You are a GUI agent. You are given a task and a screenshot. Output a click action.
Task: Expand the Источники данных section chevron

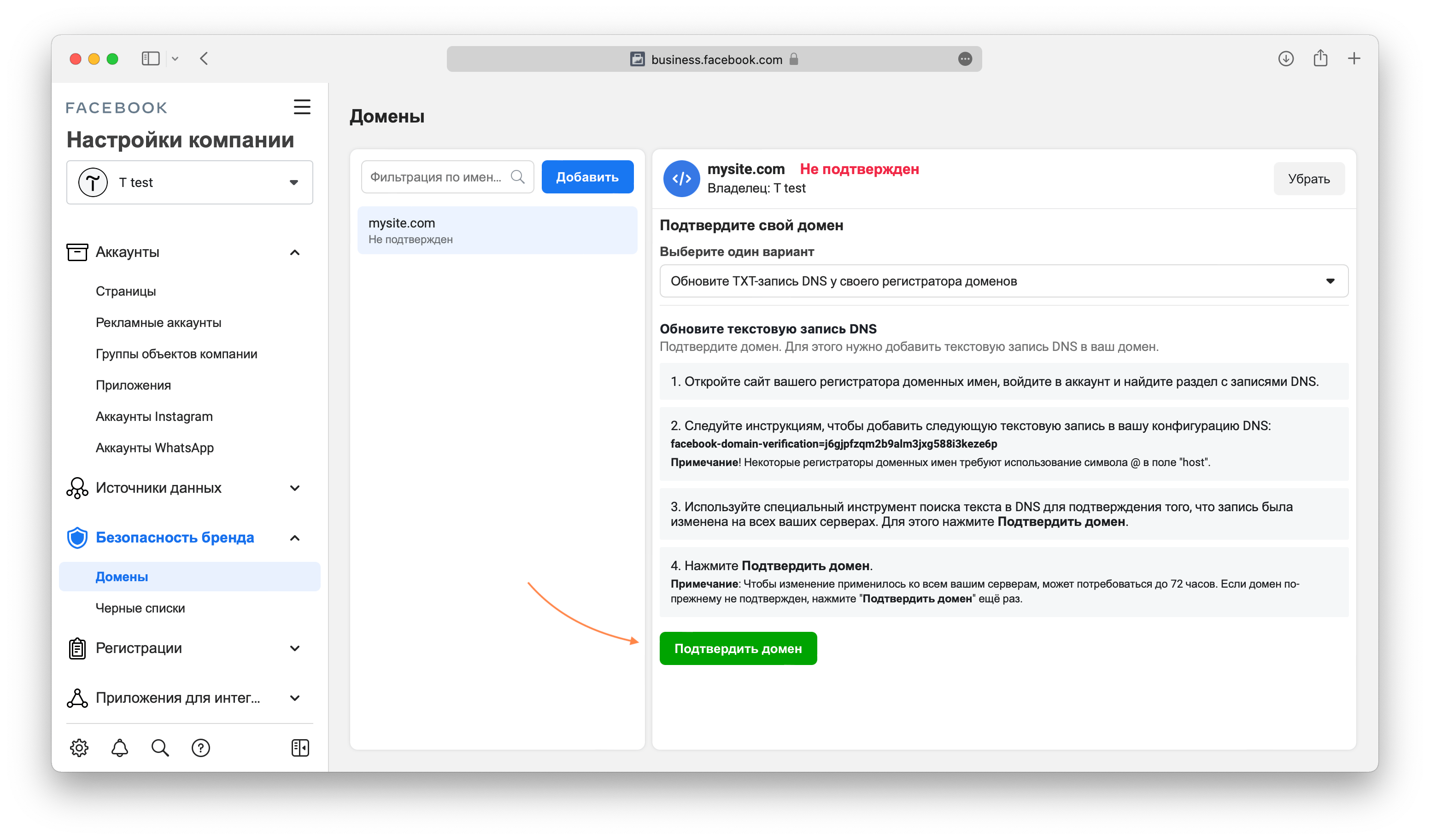(295, 488)
